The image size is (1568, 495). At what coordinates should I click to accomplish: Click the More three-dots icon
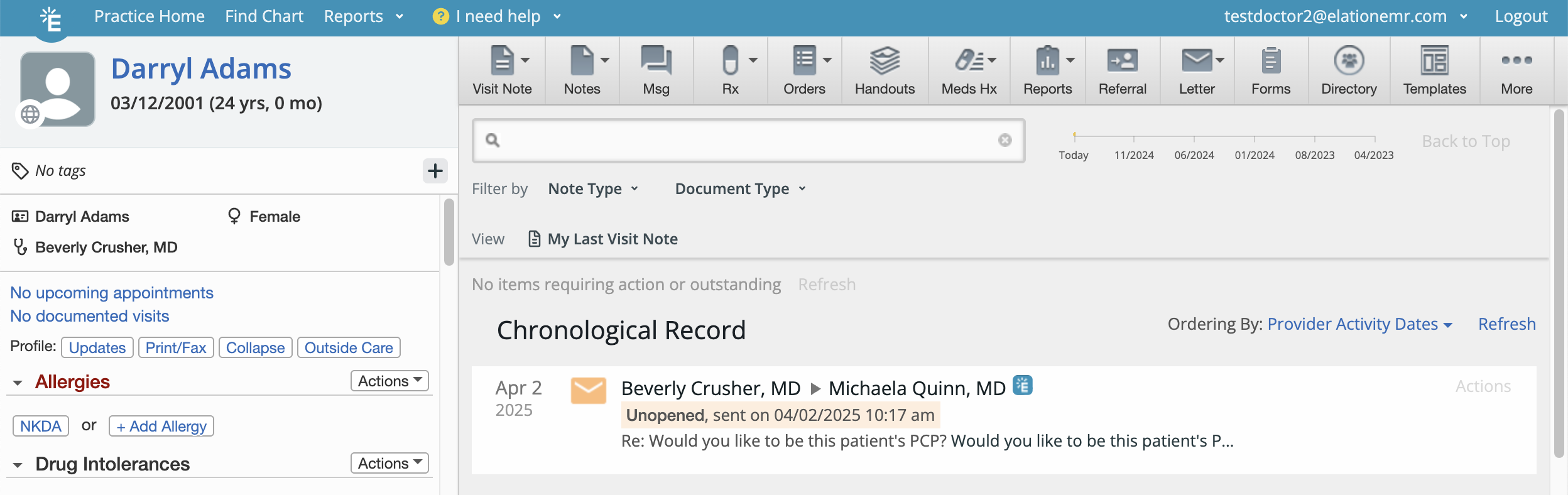pyautogui.click(x=1516, y=60)
